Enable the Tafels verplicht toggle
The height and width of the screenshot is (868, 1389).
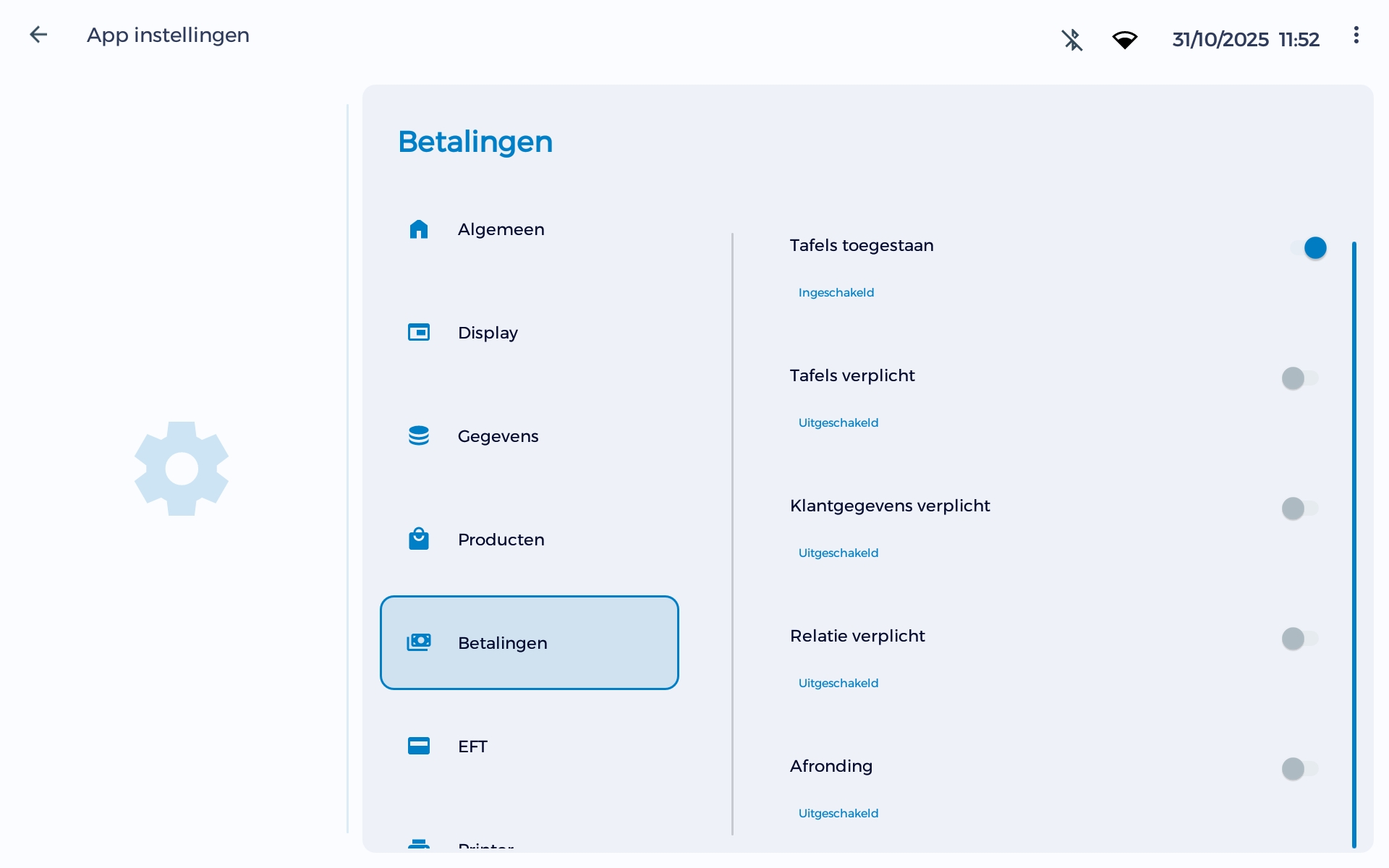pyautogui.click(x=1294, y=378)
